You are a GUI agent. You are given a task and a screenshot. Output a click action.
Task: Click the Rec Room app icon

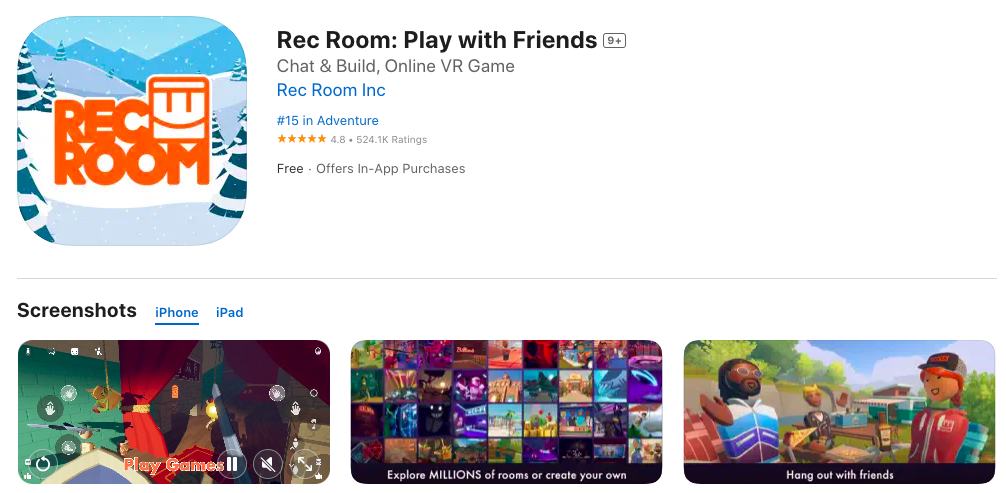(x=132, y=131)
